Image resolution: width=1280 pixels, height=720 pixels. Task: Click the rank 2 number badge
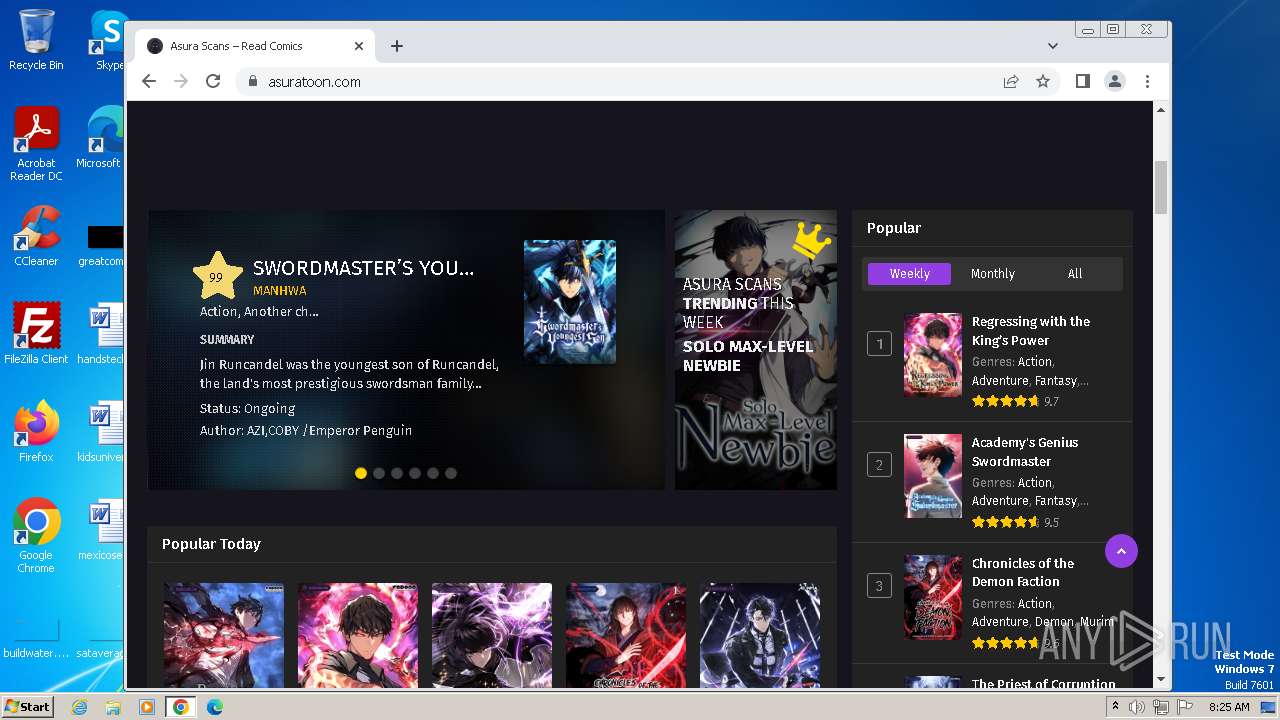pos(879,465)
